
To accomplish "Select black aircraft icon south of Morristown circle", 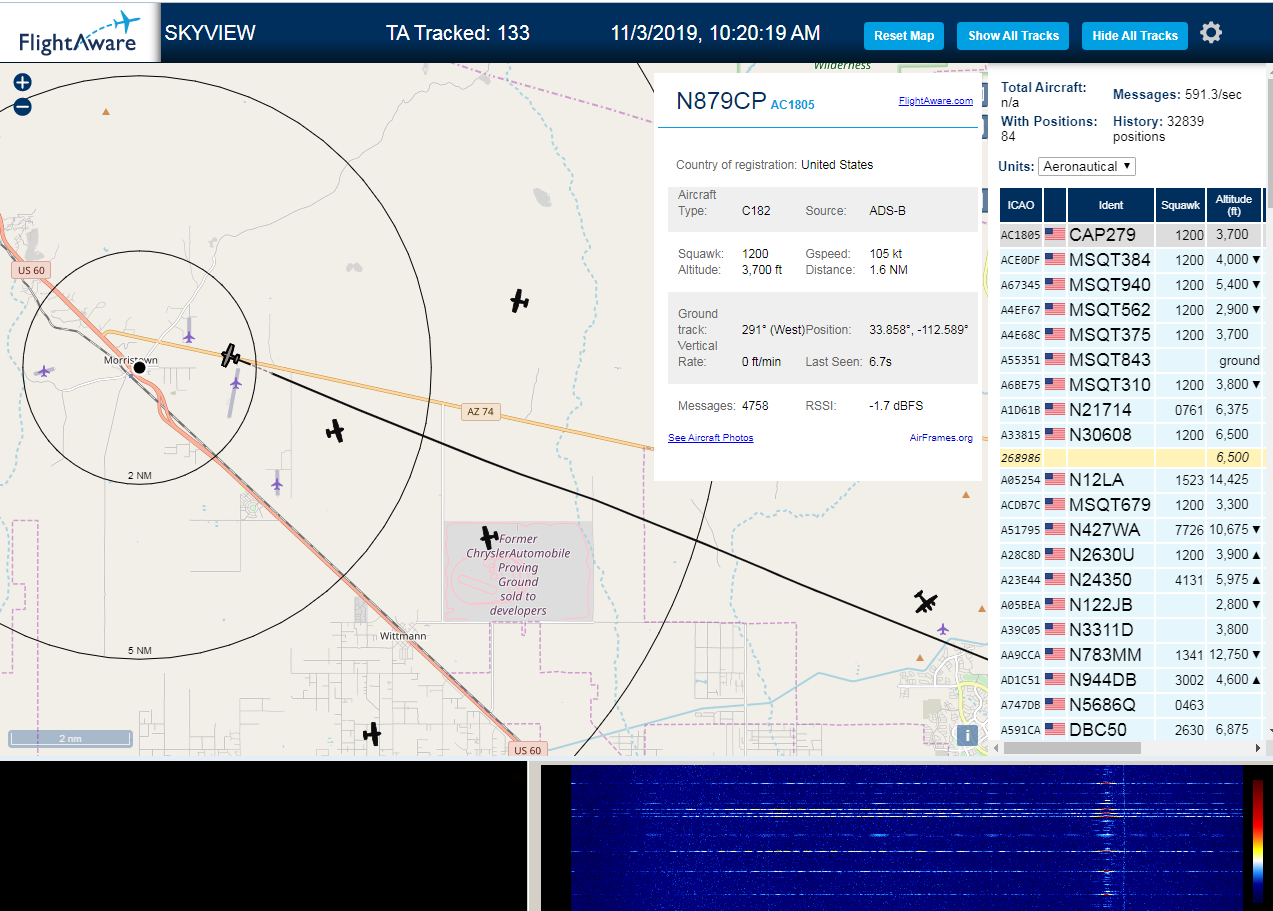I will click(335, 431).
